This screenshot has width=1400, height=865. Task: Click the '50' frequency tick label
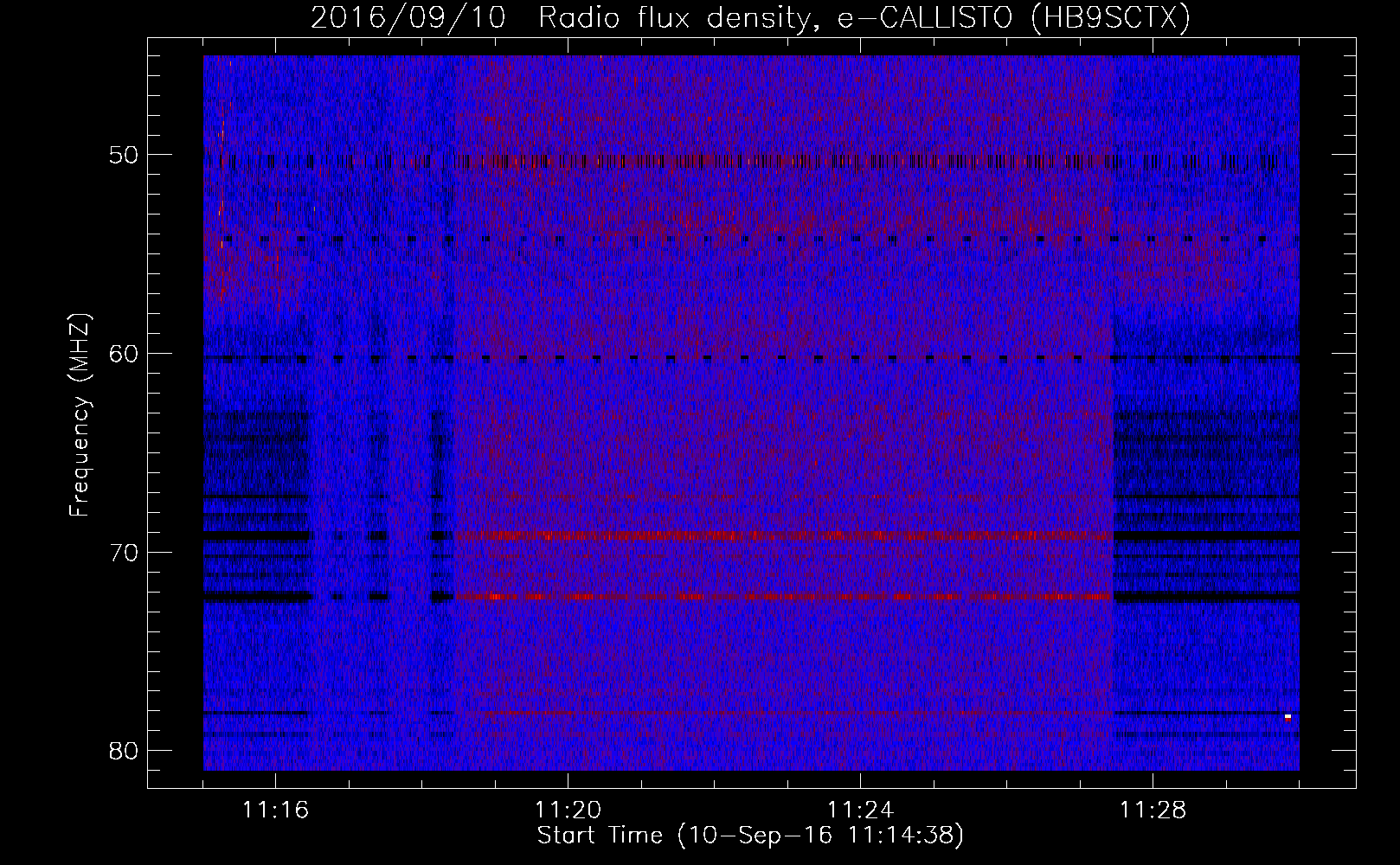[124, 156]
